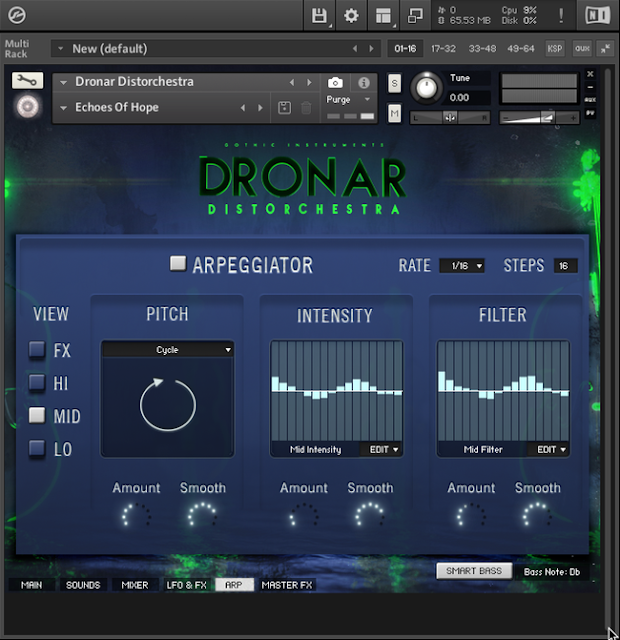Solo the instrument with S button

[x=394, y=84]
